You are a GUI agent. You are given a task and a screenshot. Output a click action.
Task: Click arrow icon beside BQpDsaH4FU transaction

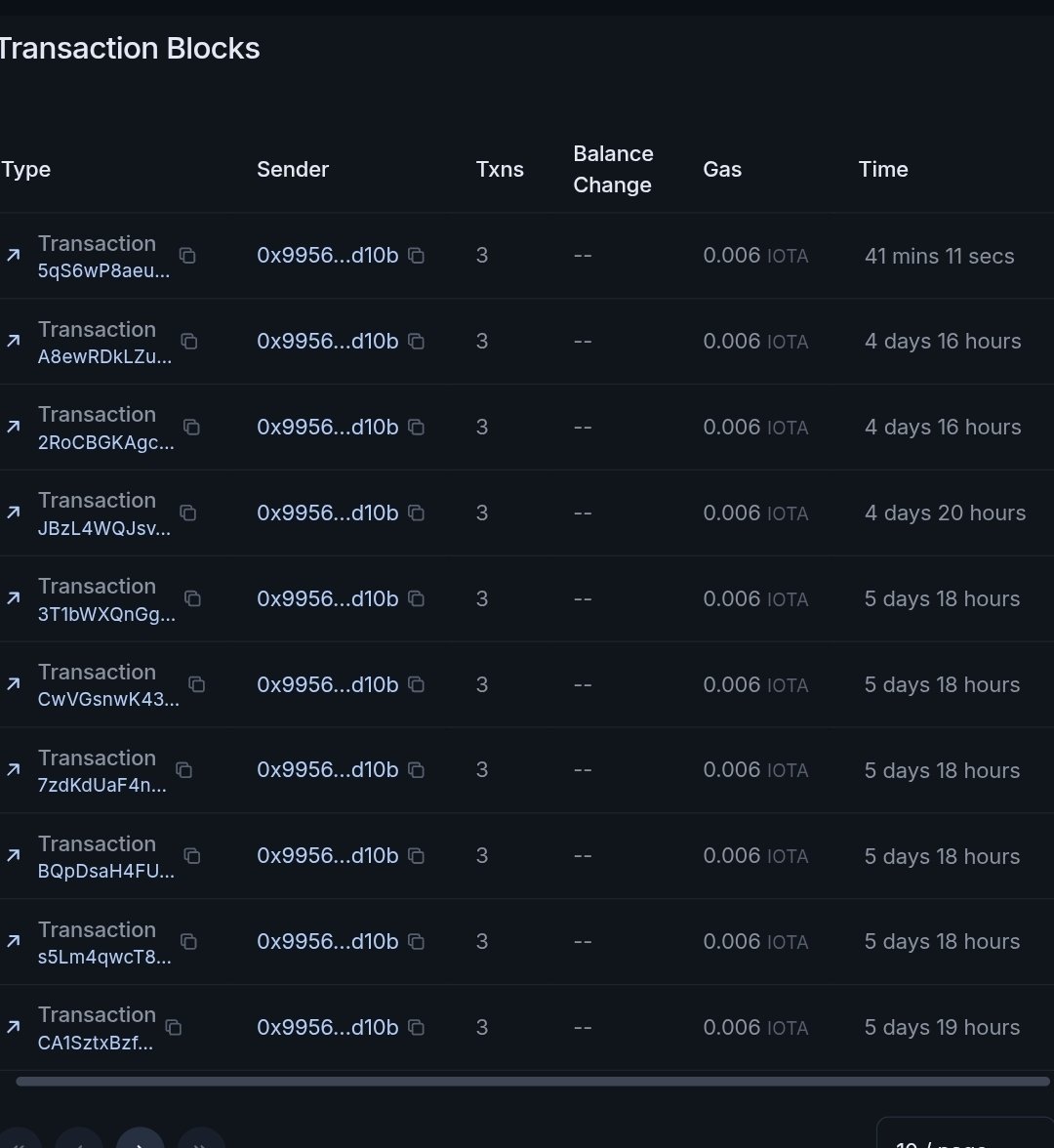click(x=14, y=856)
